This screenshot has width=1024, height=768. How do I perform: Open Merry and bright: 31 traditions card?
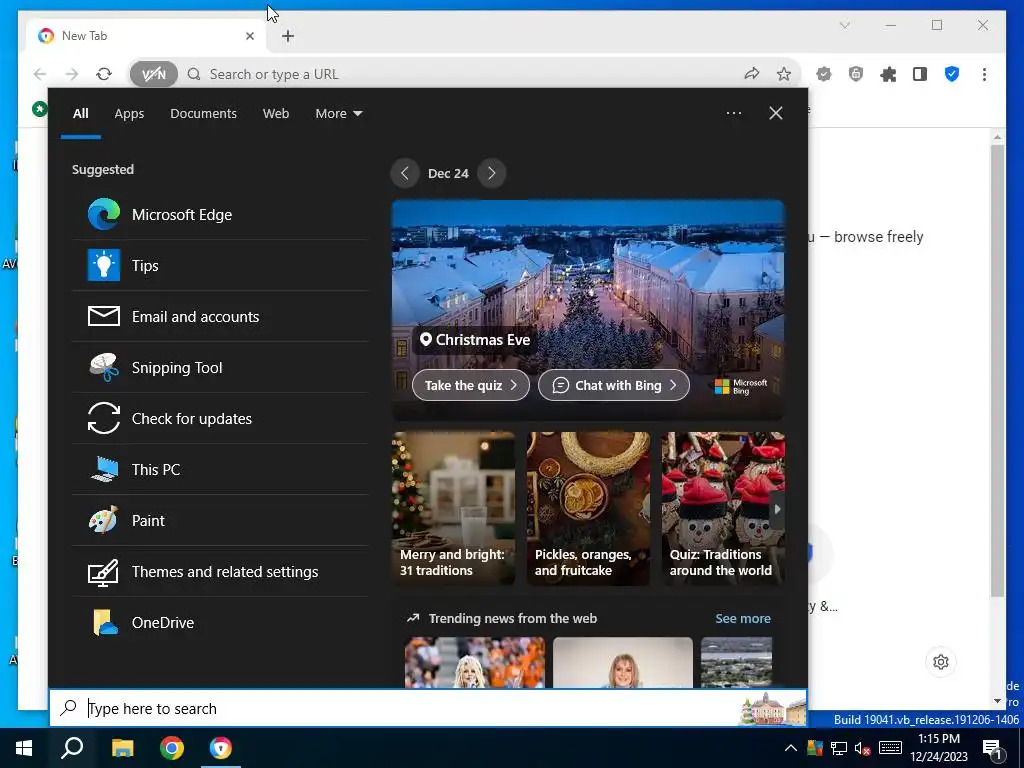click(x=453, y=508)
